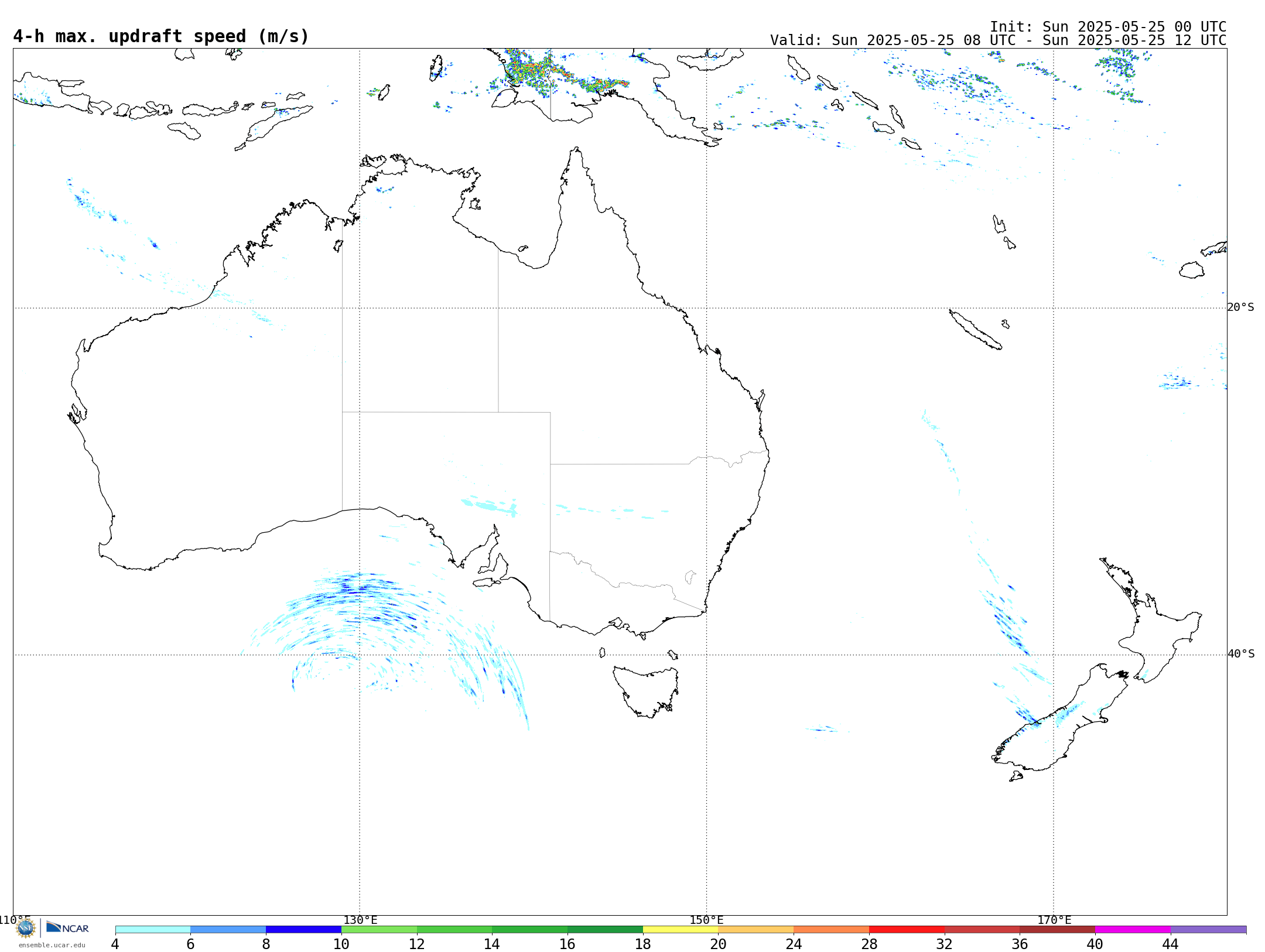
Task: Click colorbar tick label 4
Action: [x=115, y=944]
